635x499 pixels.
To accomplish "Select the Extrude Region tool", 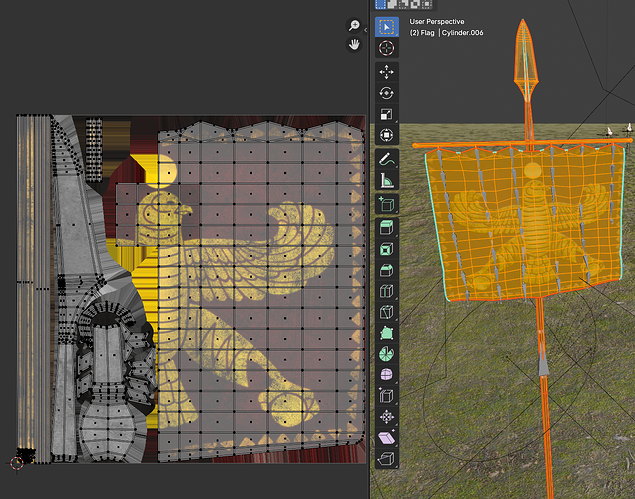I will (x=387, y=228).
